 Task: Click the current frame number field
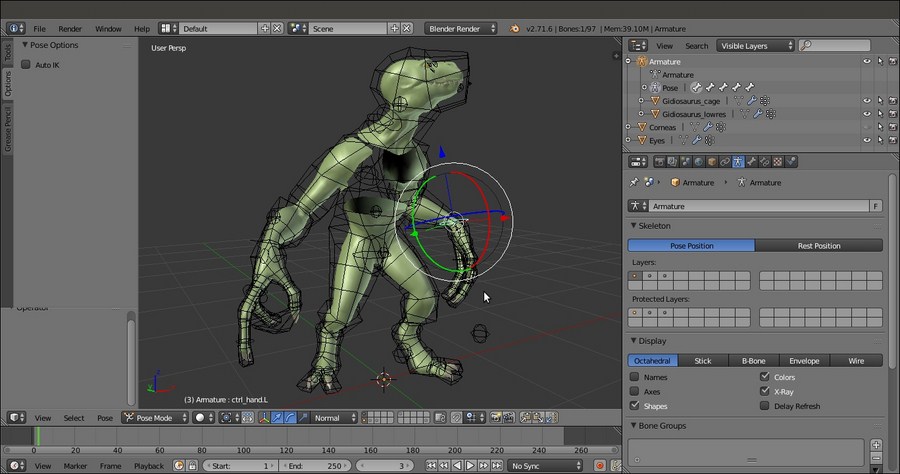coord(383,466)
